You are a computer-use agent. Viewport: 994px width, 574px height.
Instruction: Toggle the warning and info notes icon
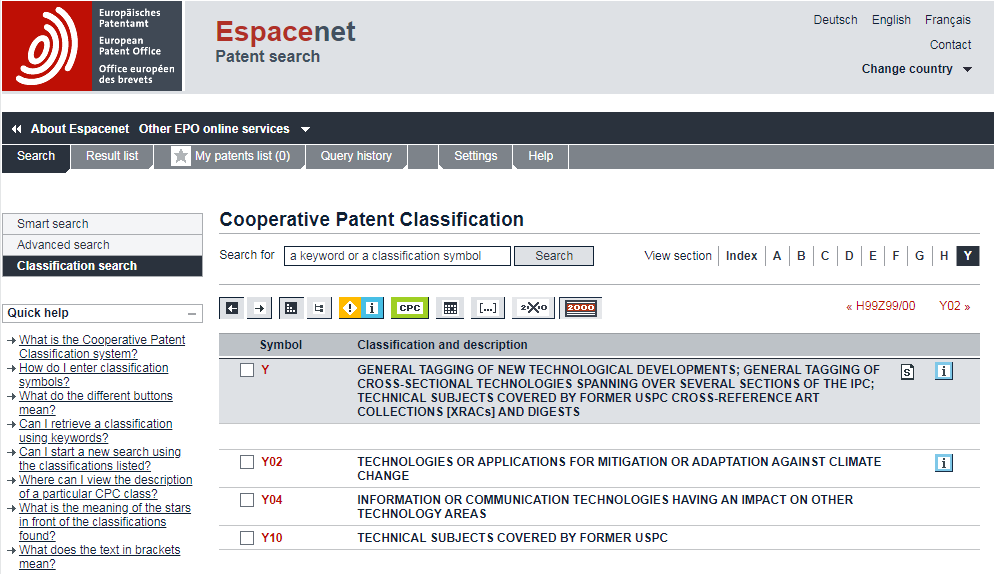point(360,308)
